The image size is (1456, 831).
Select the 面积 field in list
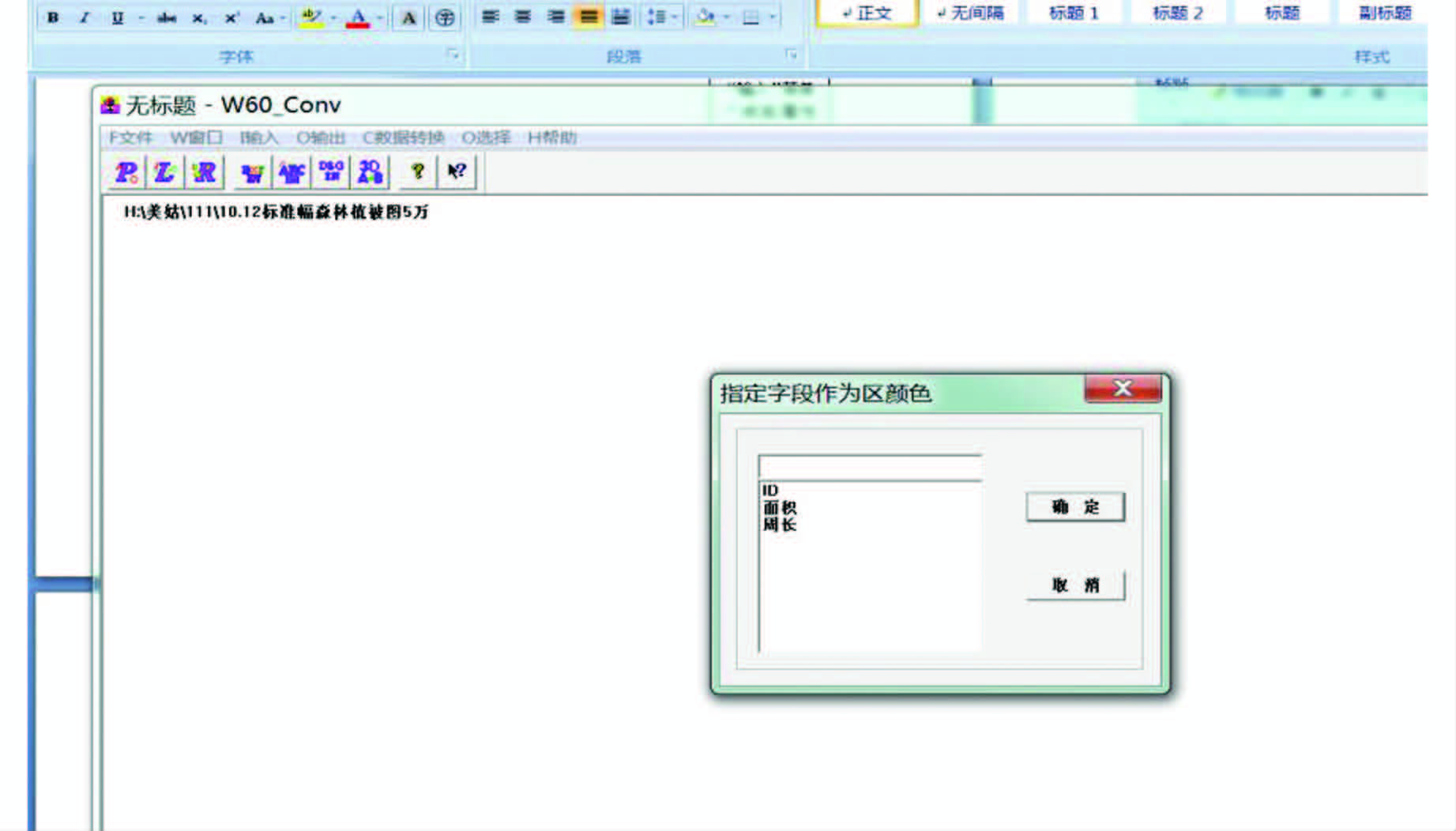pos(780,508)
